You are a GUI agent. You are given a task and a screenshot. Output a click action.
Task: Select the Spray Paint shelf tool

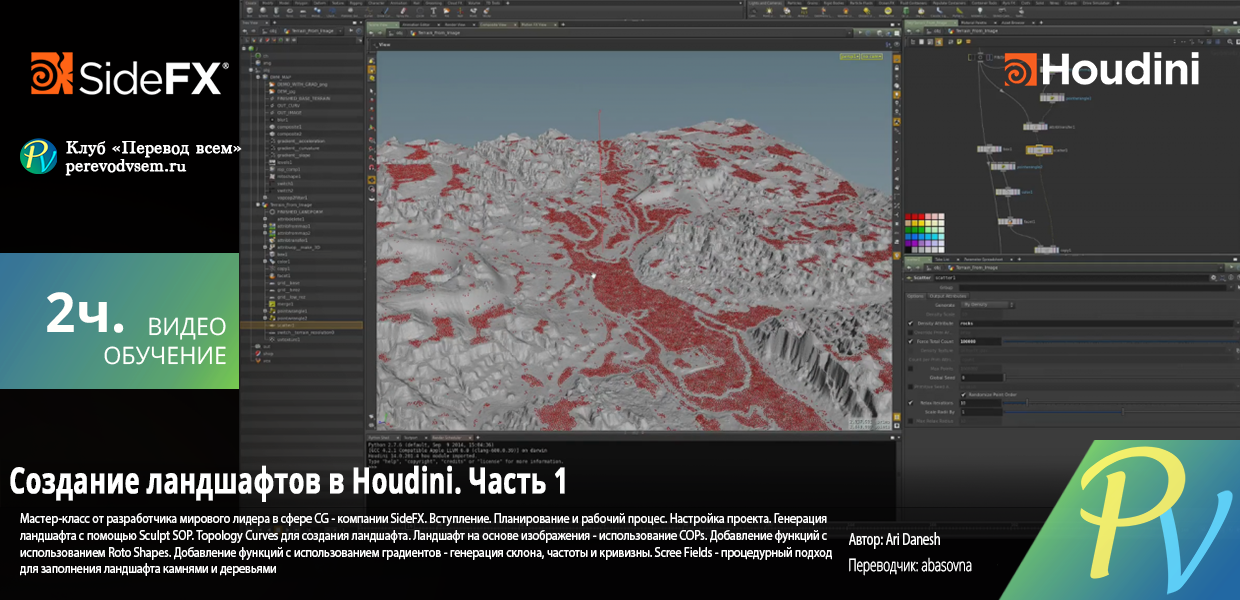(402, 11)
